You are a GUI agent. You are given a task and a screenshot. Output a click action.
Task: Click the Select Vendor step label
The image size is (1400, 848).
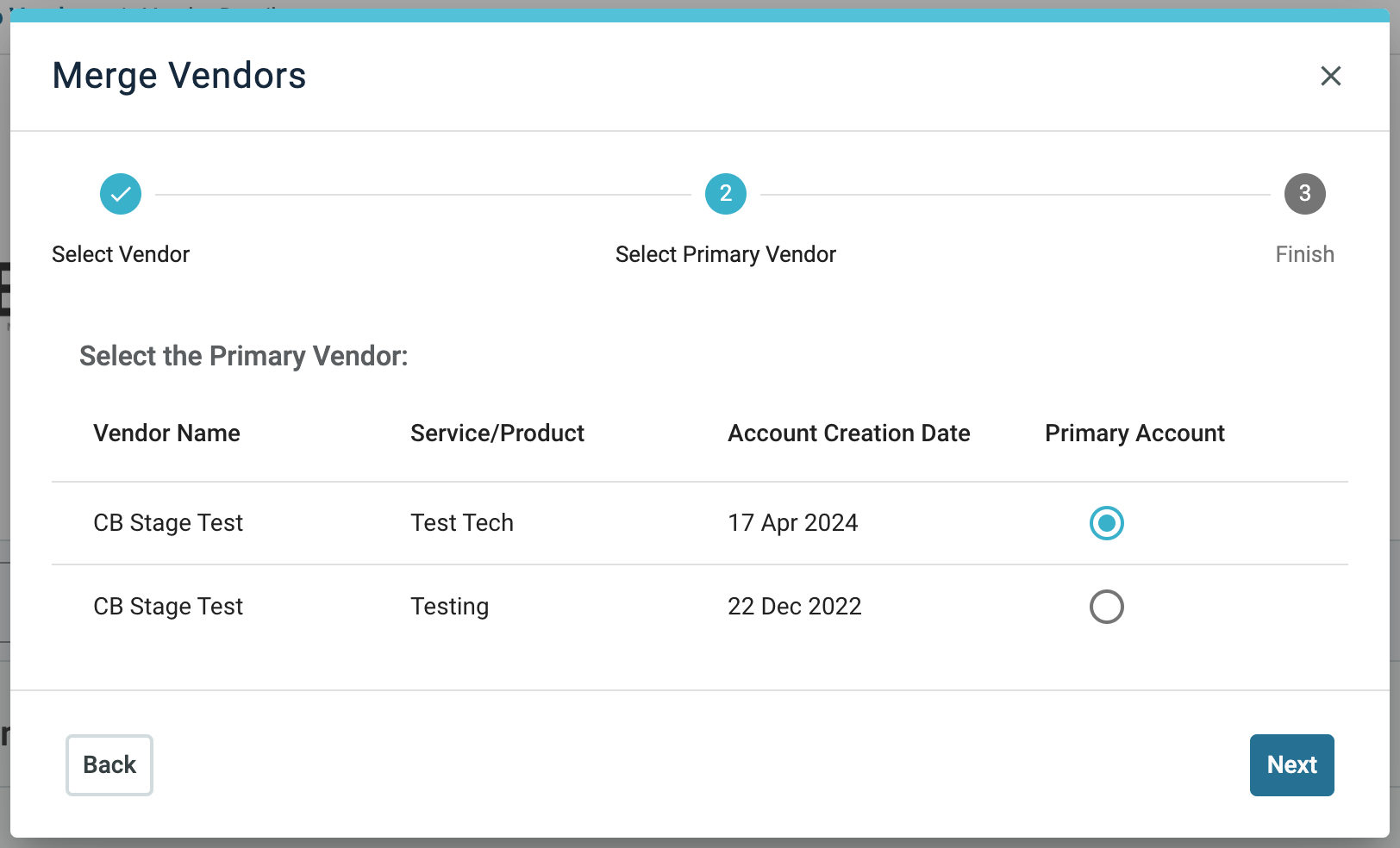(121, 254)
